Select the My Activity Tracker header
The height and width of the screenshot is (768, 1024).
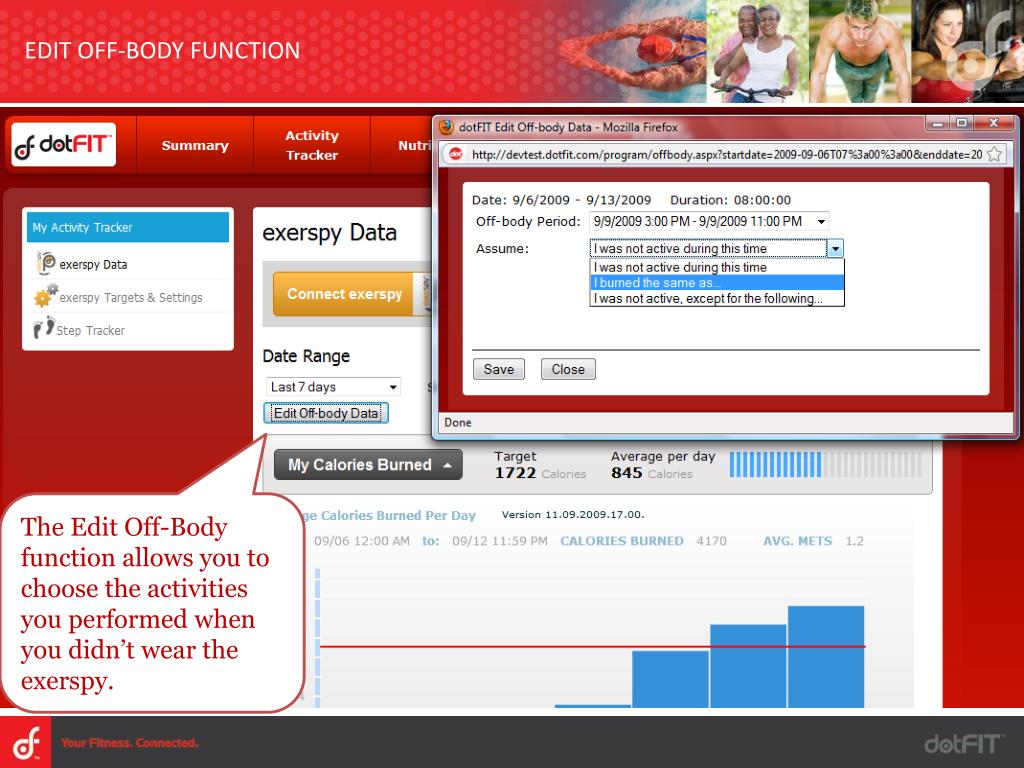tap(128, 227)
